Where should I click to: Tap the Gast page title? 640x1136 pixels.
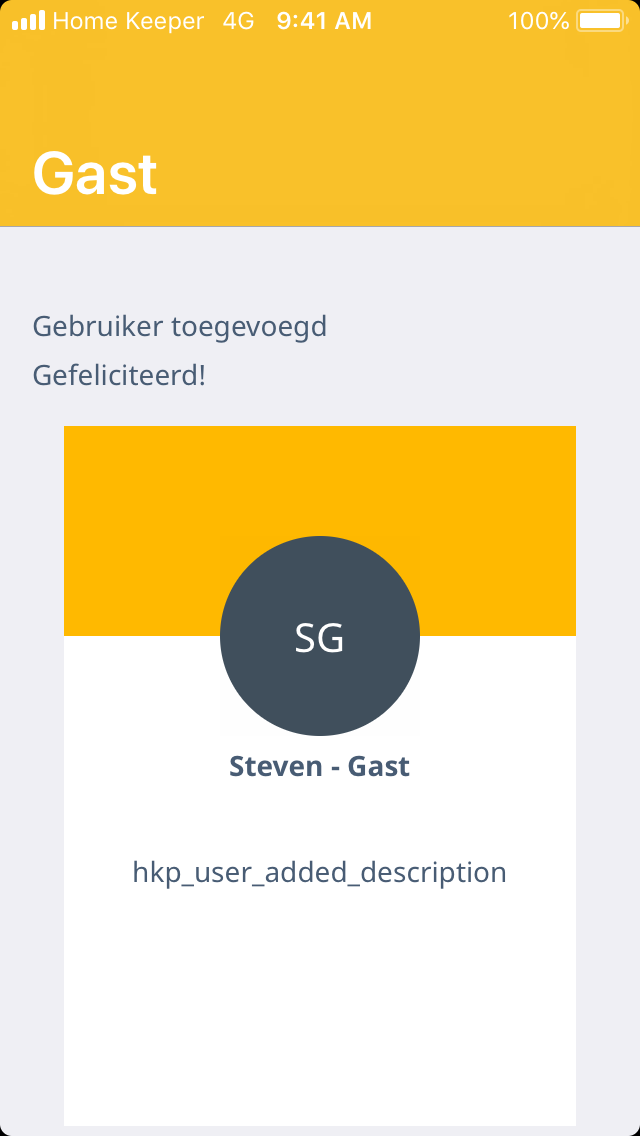click(x=95, y=174)
